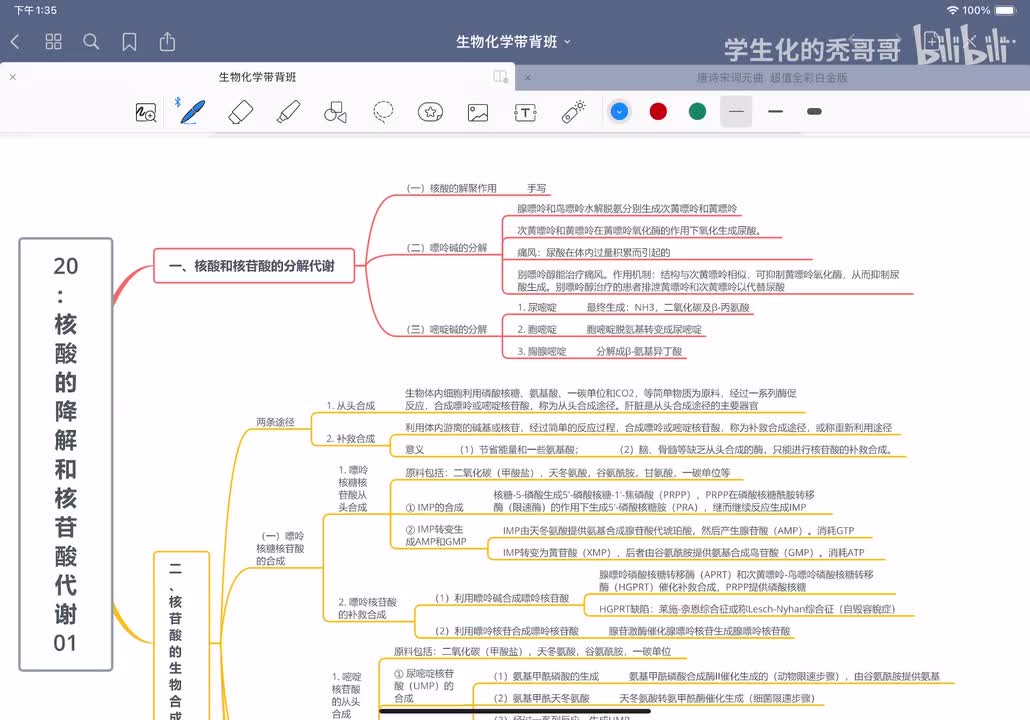The width and height of the screenshot is (1030, 720).
Task: Click the Wi-Fi icon in status bar
Action: 952,11
